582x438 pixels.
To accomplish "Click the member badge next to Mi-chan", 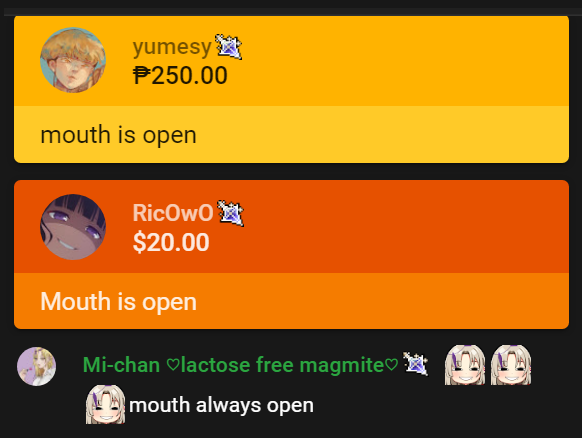I will (x=415, y=364).
